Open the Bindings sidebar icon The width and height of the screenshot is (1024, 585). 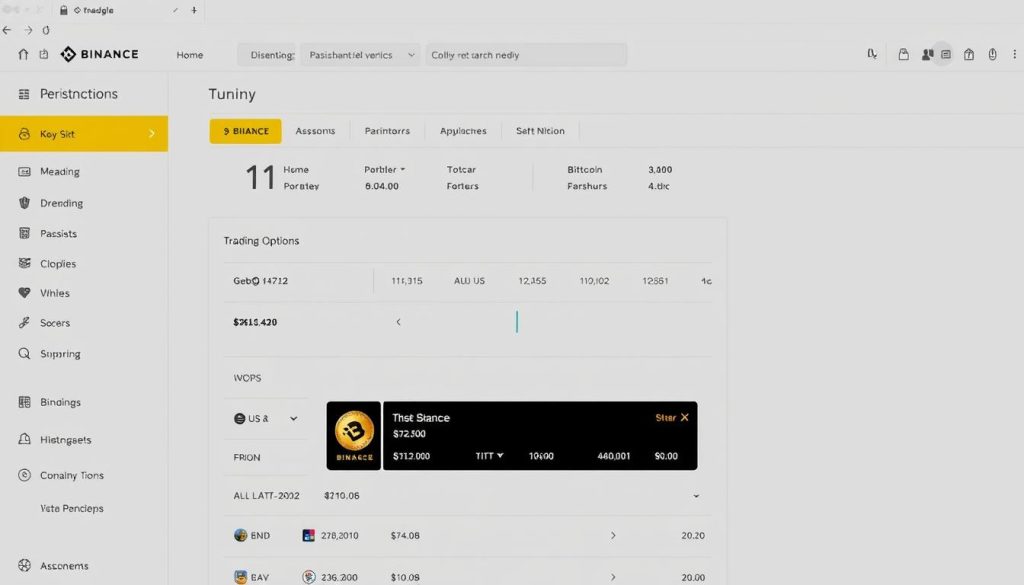24,402
